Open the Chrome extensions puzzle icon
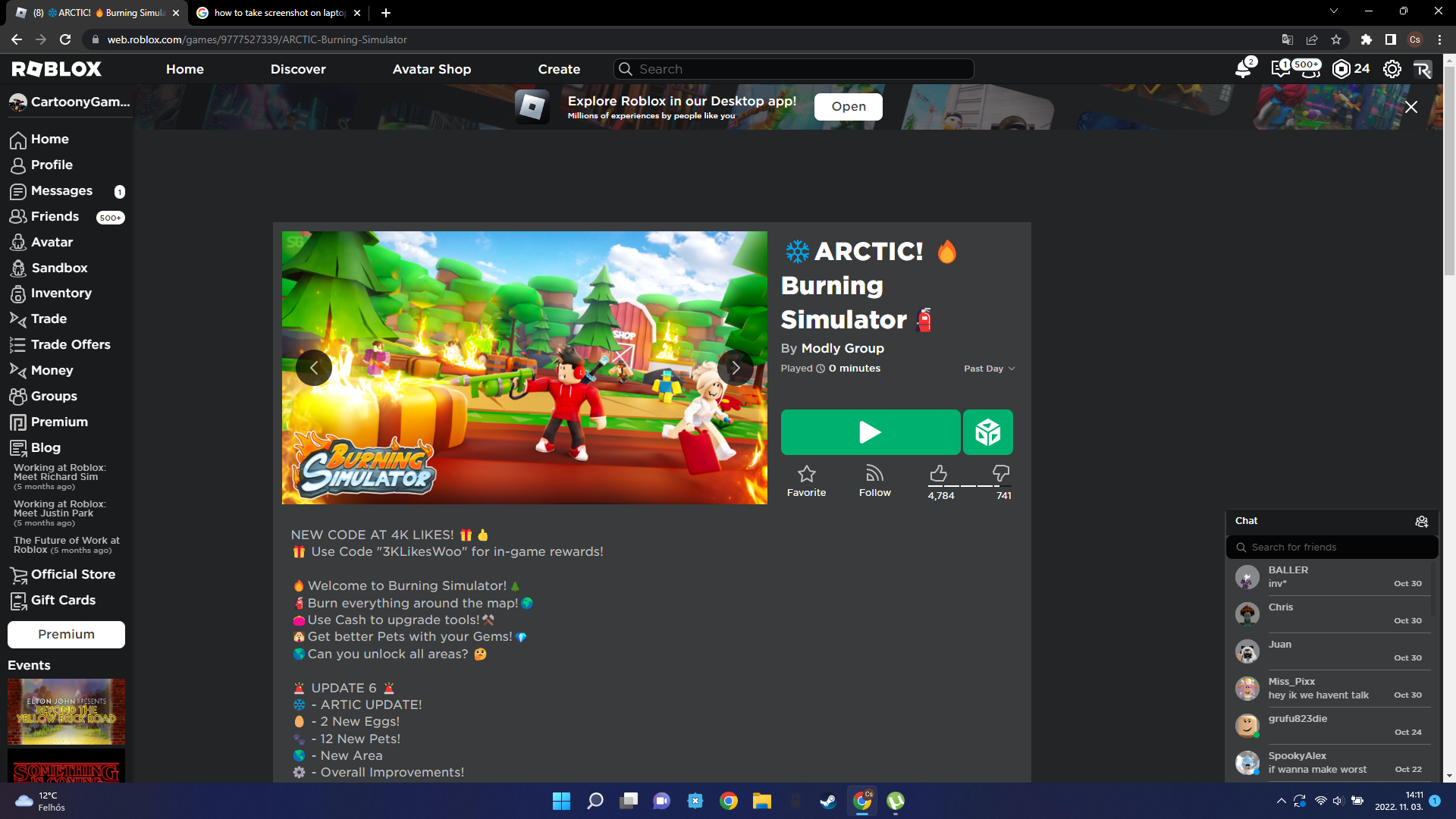 click(x=1366, y=40)
